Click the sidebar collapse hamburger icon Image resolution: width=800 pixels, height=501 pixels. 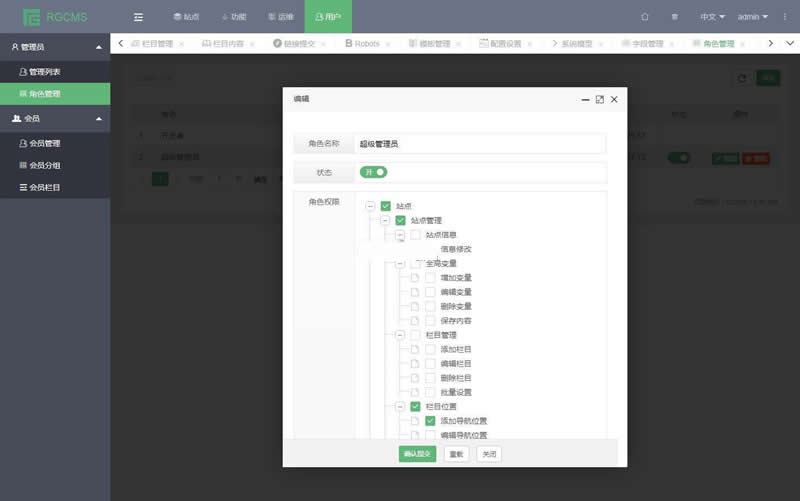[x=138, y=17]
